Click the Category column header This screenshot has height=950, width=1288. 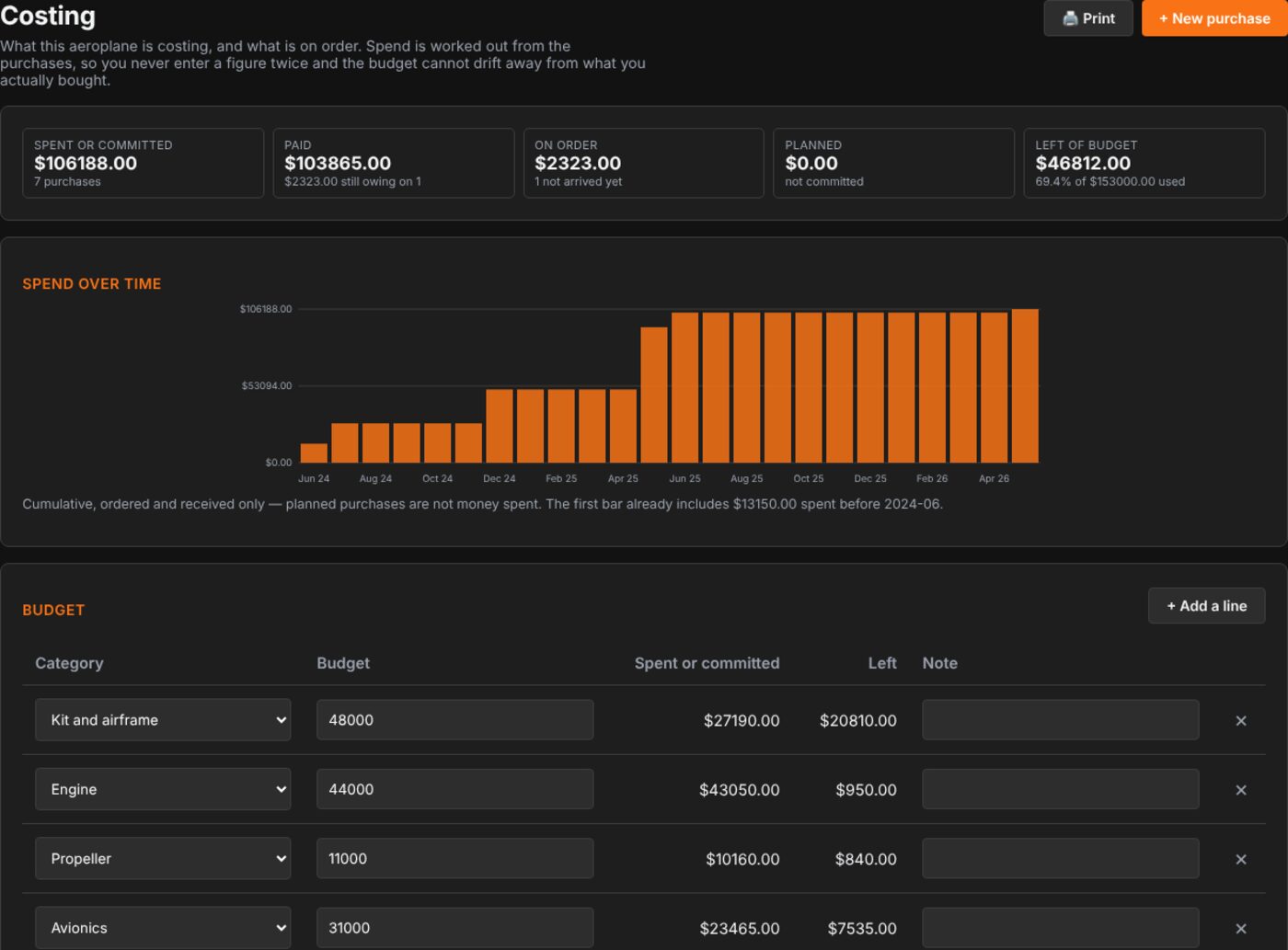(69, 663)
